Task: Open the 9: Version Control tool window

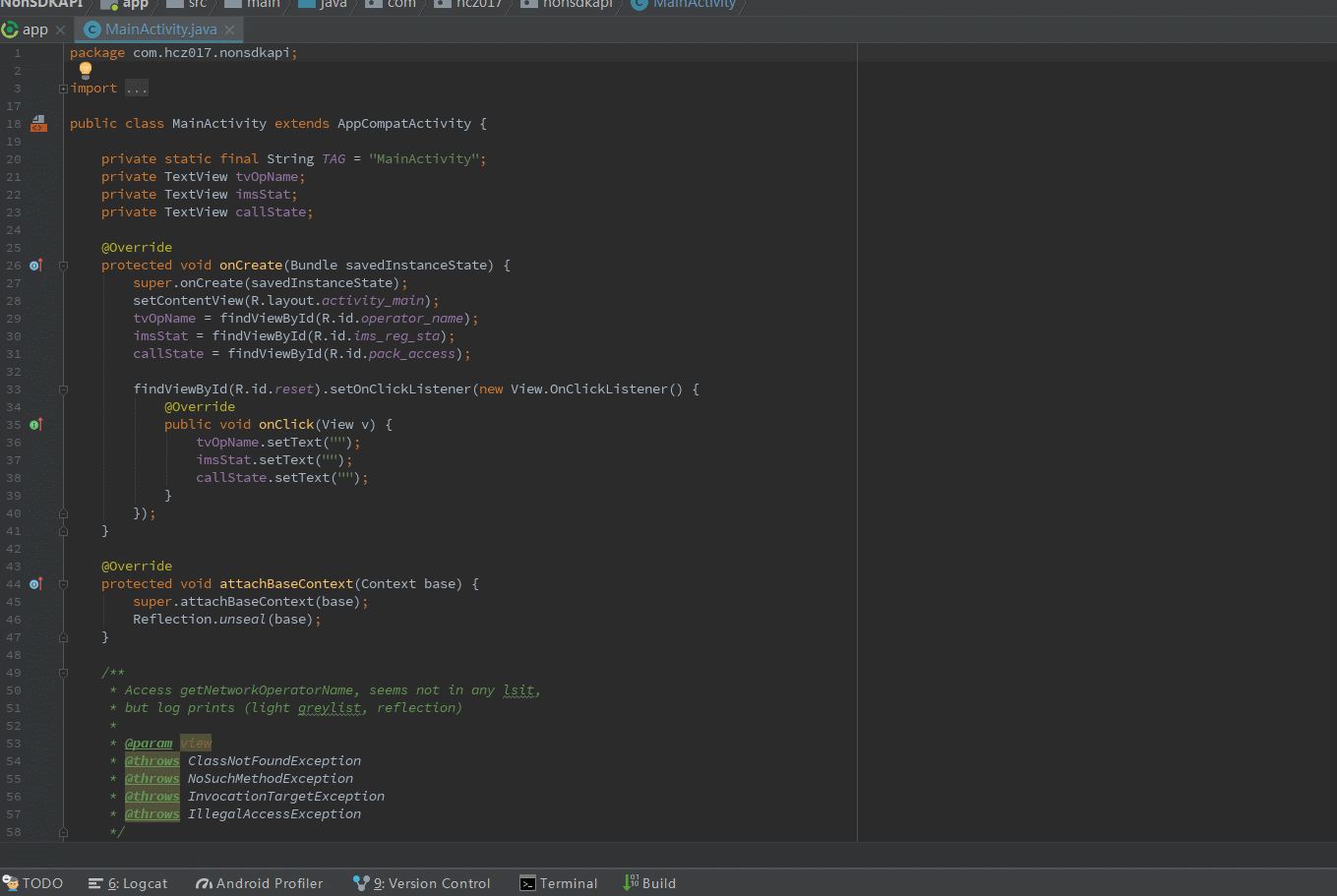Action: tap(422, 883)
